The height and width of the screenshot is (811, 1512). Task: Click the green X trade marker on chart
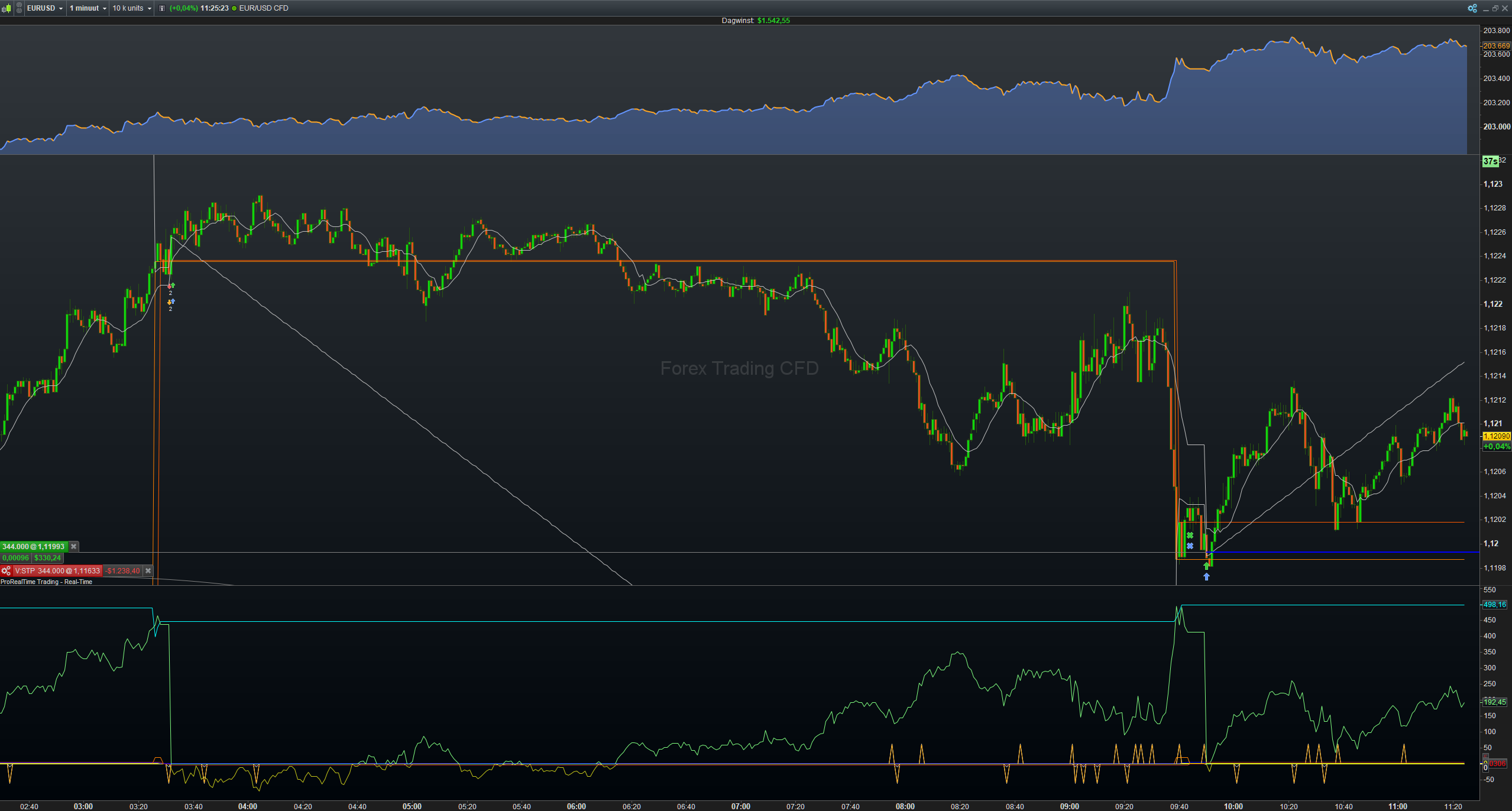(1190, 536)
